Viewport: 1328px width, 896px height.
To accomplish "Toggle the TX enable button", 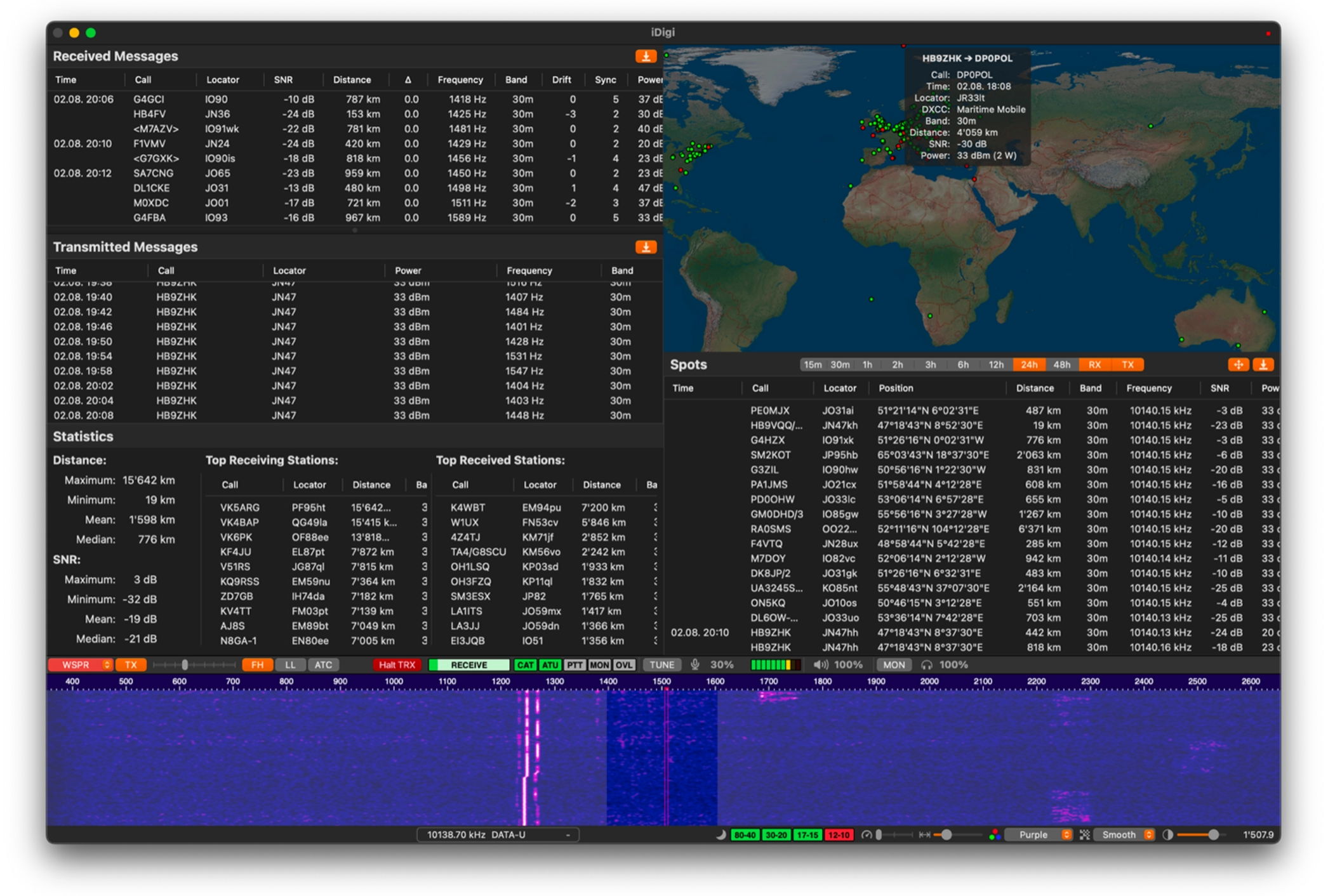I will pos(131,665).
